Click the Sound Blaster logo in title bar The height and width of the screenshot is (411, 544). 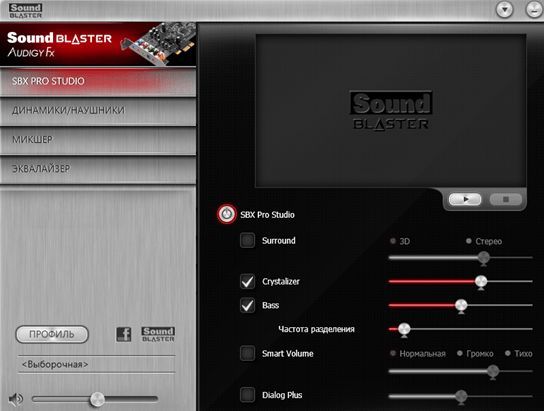pyautogui.click(x=26, y=11)
